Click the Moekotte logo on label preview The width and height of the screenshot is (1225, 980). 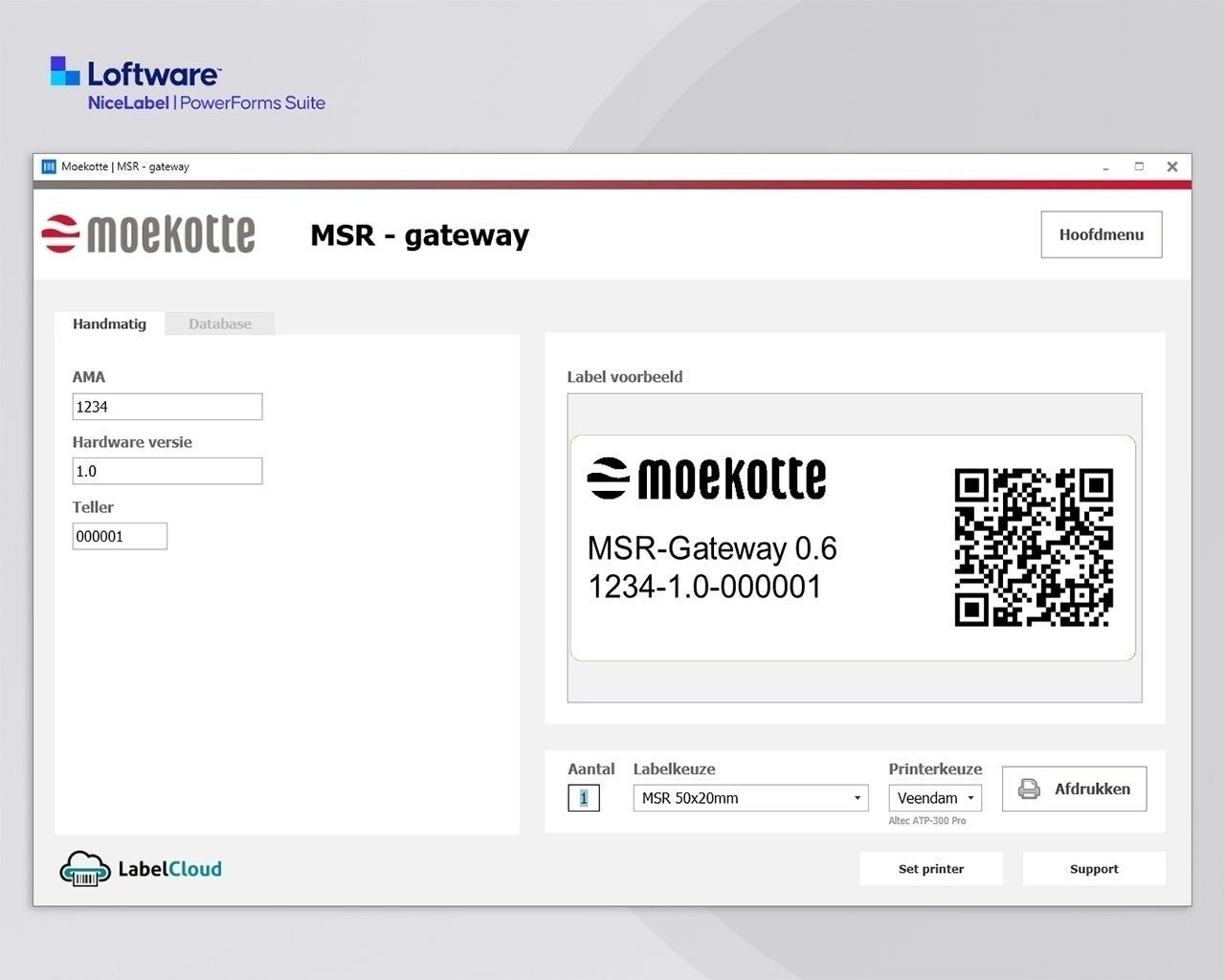706,479
